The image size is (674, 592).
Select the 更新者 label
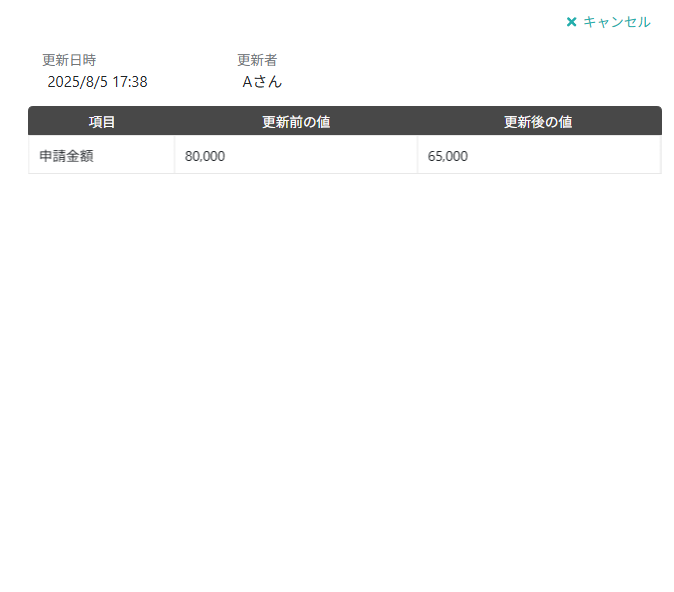point(257,60)
